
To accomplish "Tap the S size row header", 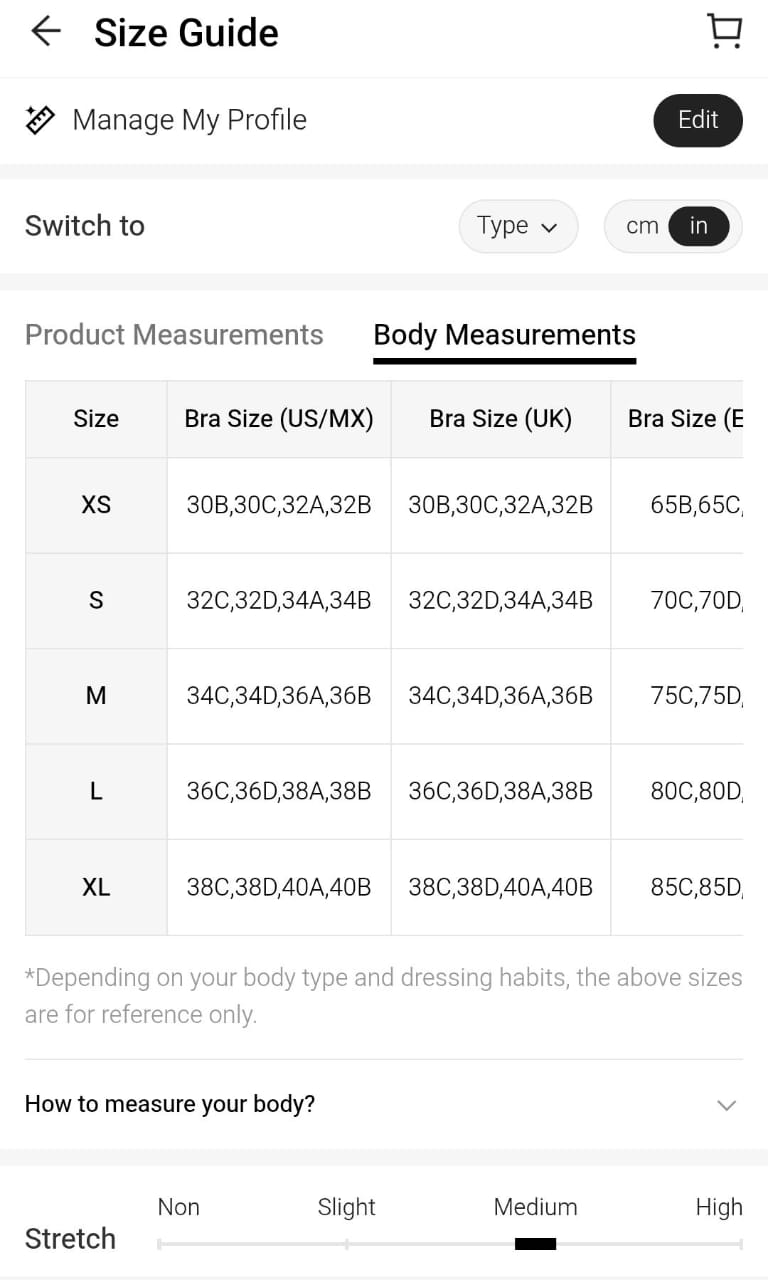I will point(96,601).
